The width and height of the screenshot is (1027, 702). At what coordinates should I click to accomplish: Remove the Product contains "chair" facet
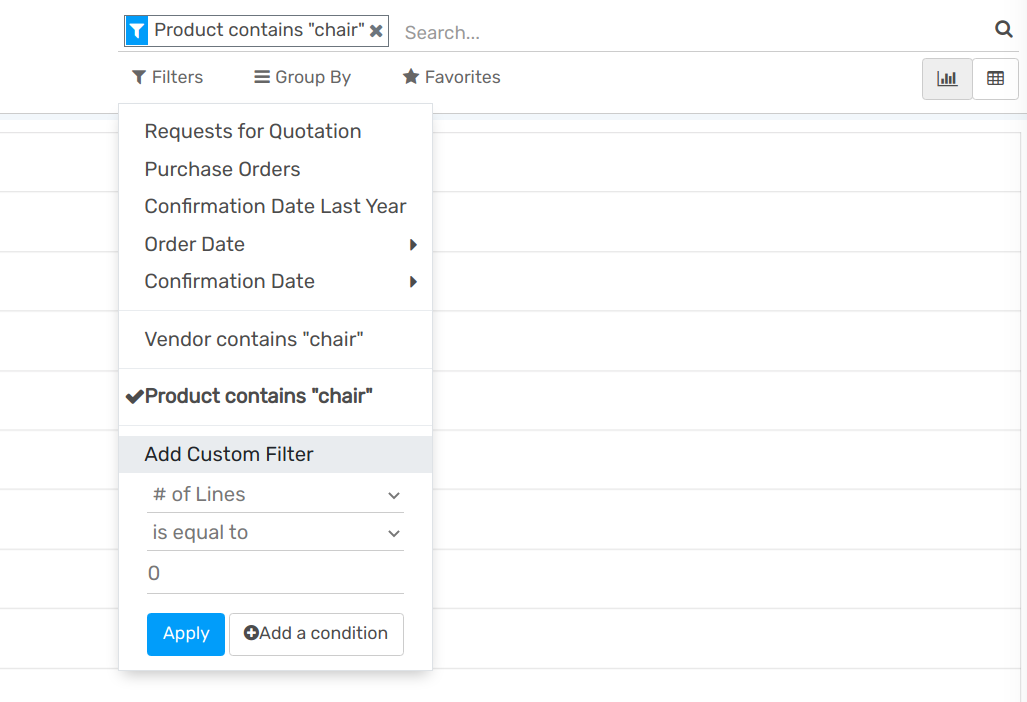point(376,30)
